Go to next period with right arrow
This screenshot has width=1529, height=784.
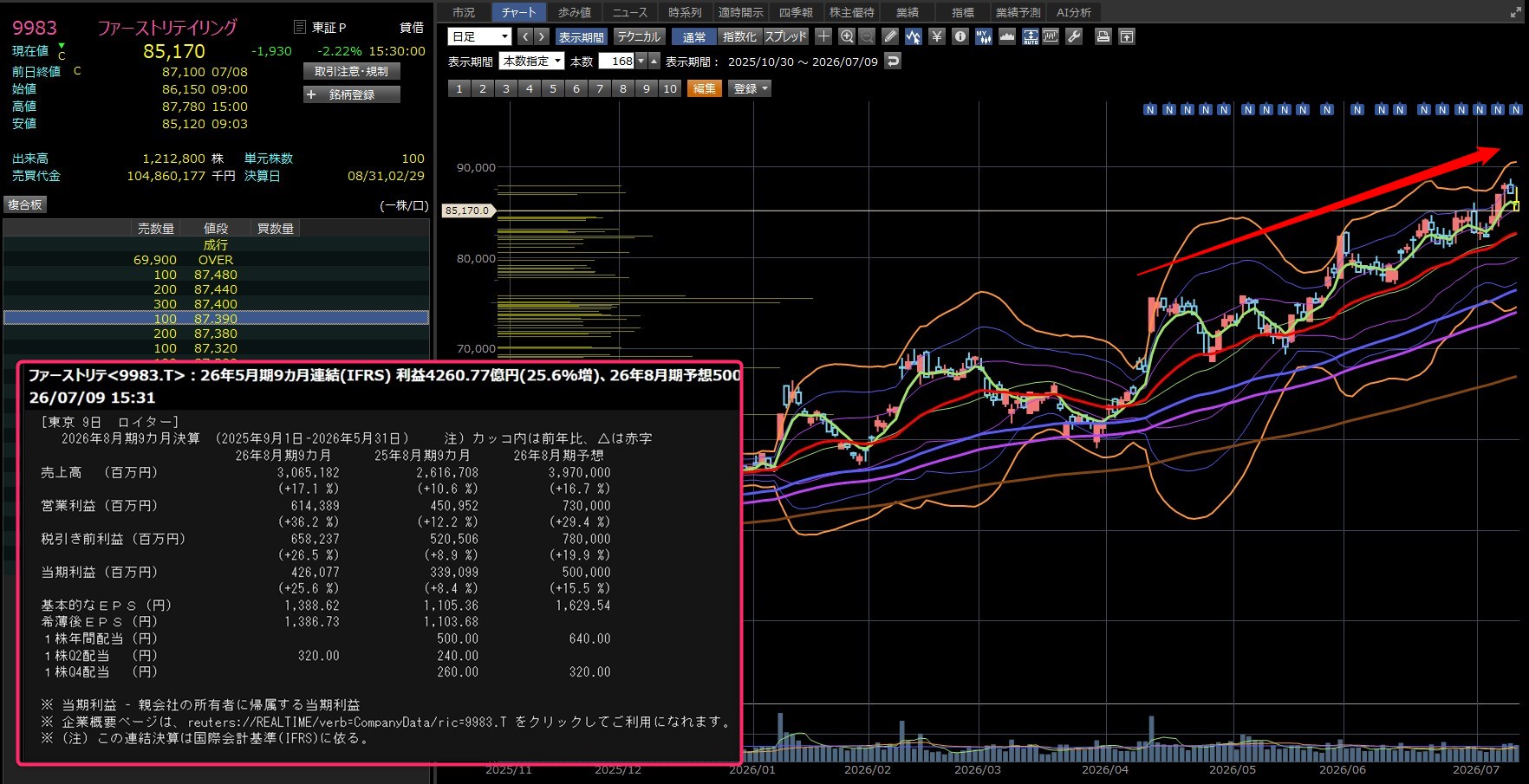pyautogui.click(x=542, y=36)
